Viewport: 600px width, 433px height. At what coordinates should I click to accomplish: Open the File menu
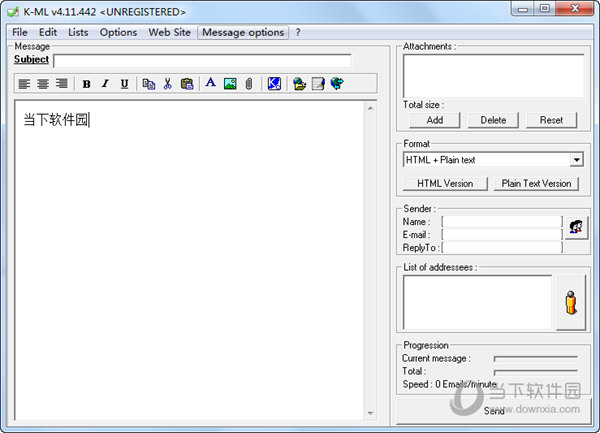coord(20,33)
